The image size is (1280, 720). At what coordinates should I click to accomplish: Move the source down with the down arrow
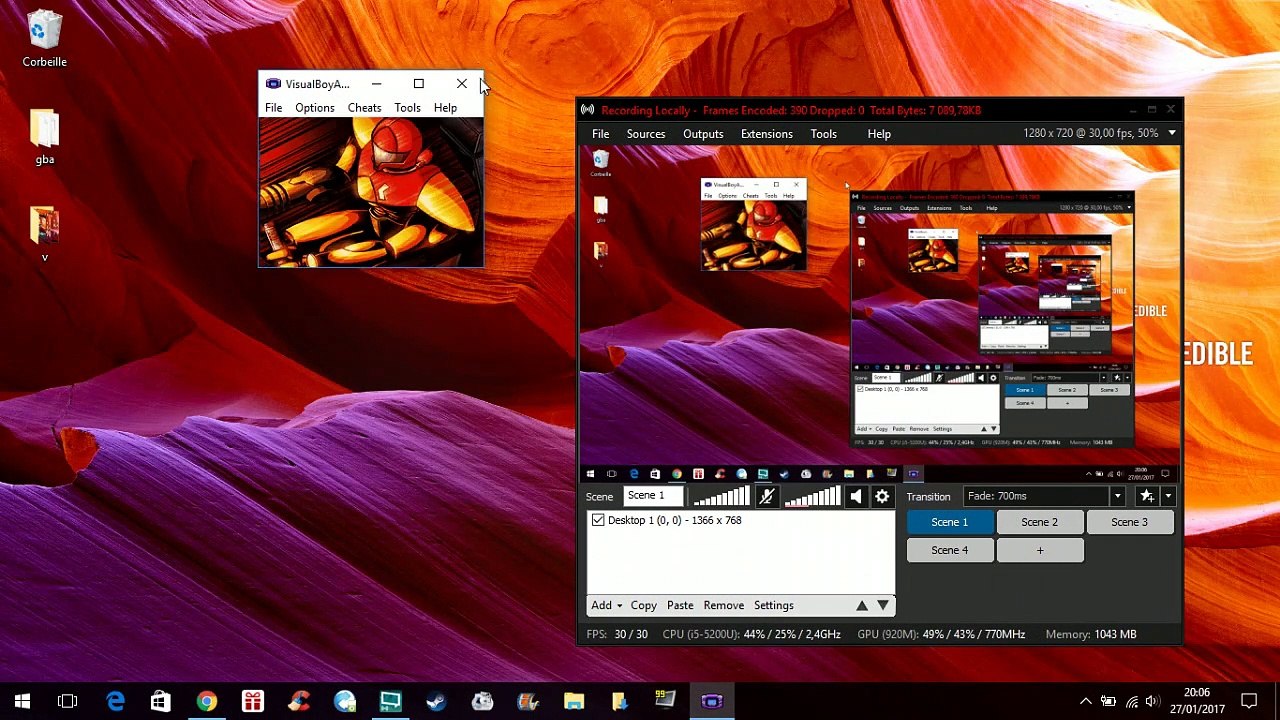point(883,605)
